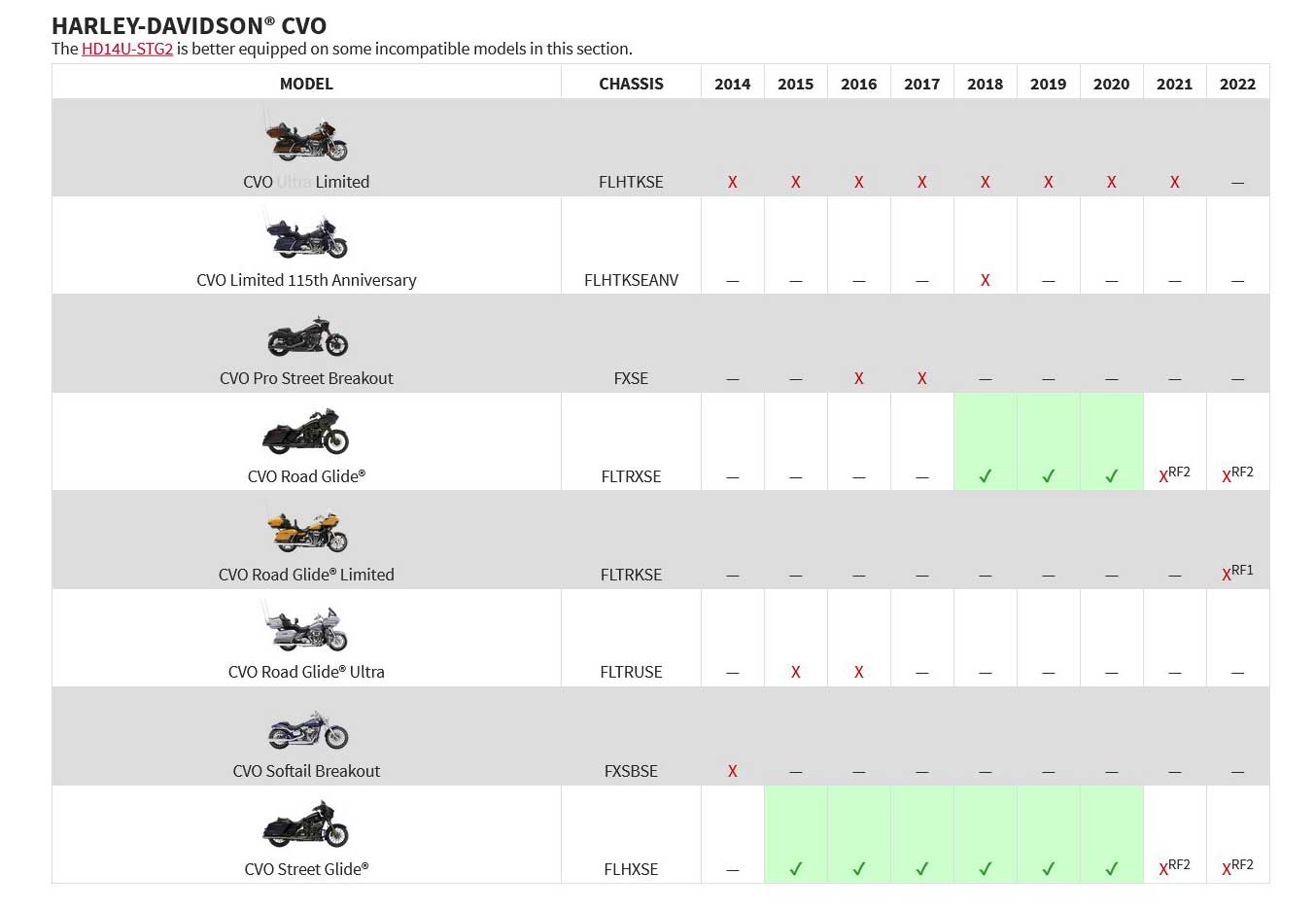Click the CVO Ultra Limited motorcycle image
1316x910 pixels.
click(306, 137)
